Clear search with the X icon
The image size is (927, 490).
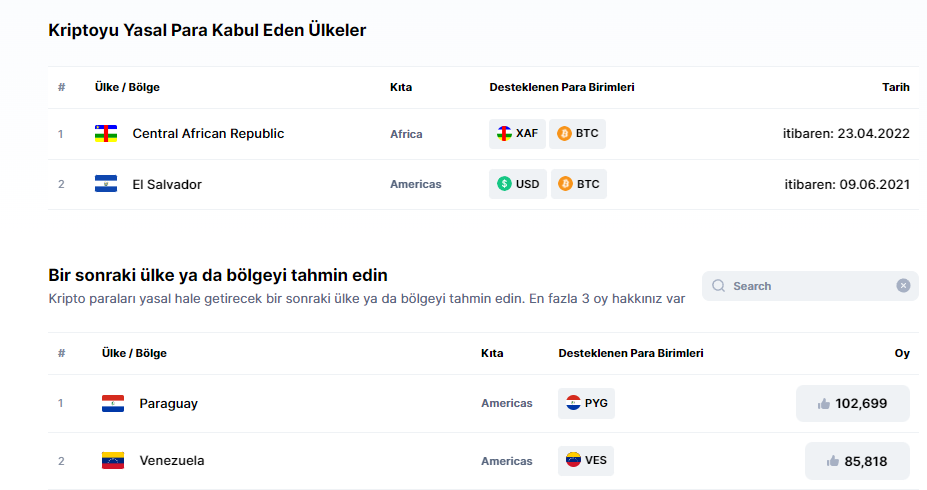(903, 286)
